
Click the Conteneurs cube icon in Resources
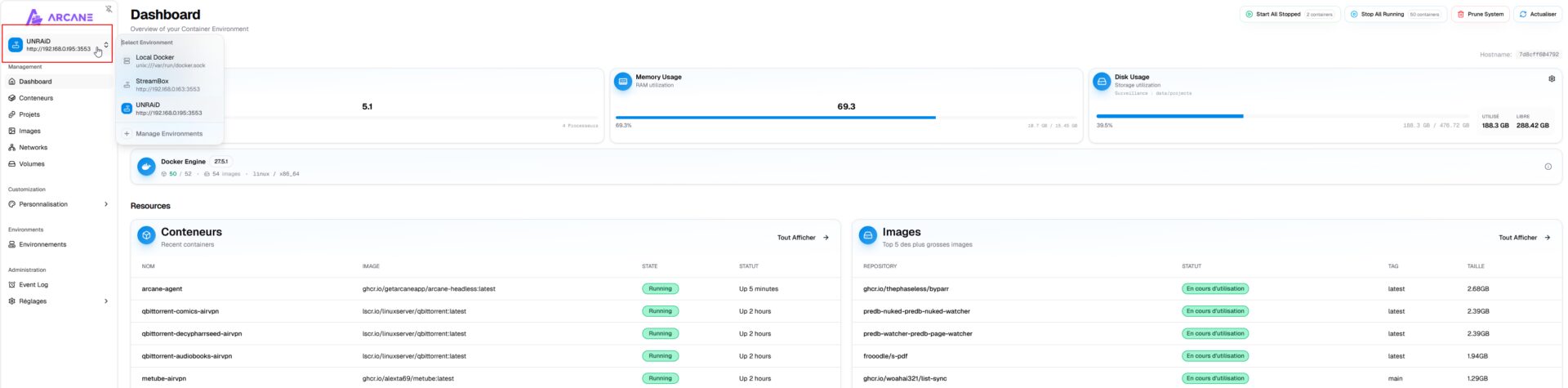click(x=146, y=236)
